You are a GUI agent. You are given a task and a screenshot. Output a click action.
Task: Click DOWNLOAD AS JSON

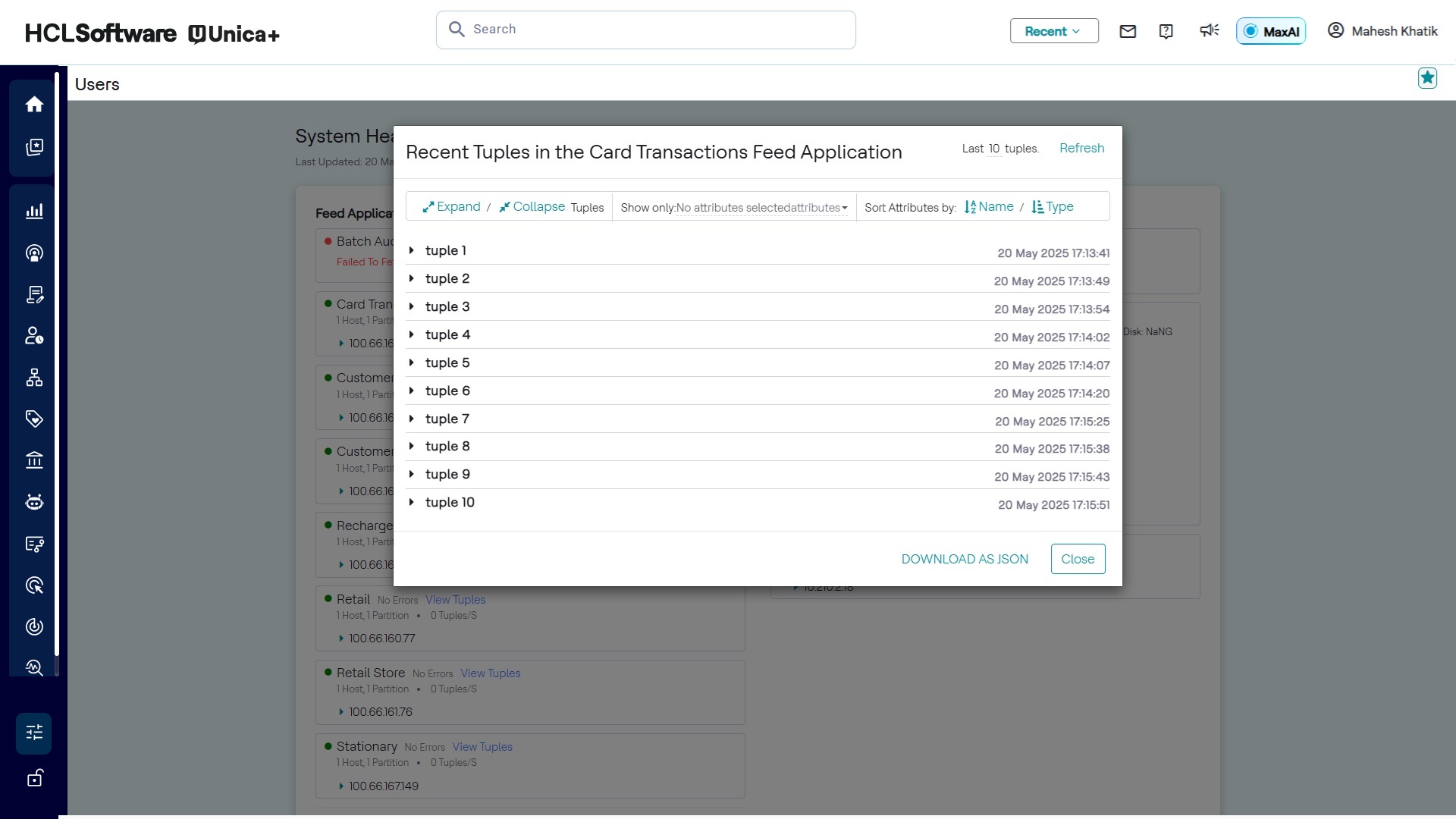pyautogui.click(x=965, y=559)
